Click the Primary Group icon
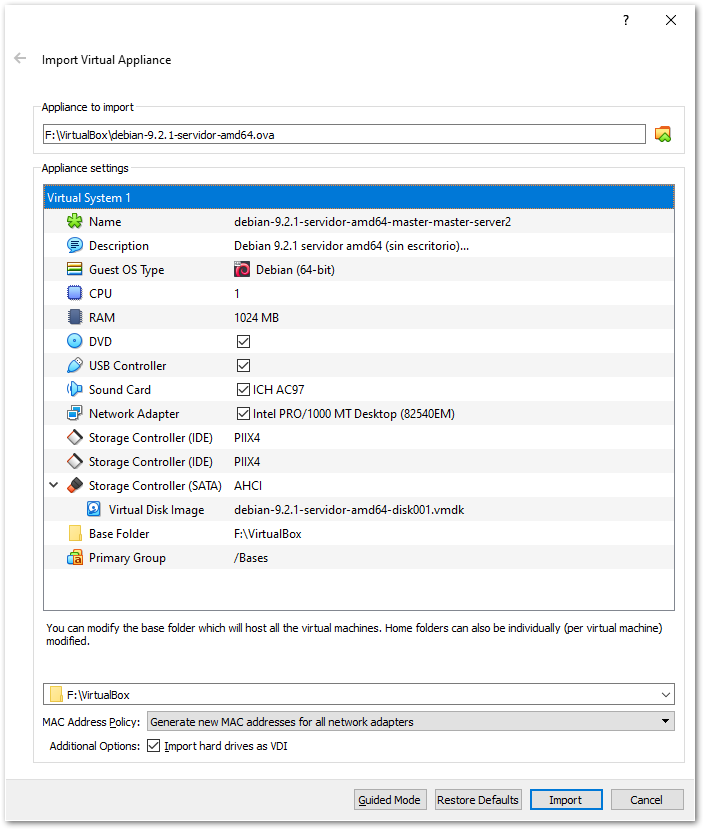Viewport: 704px width, 830px height. (x=75, y=557)
